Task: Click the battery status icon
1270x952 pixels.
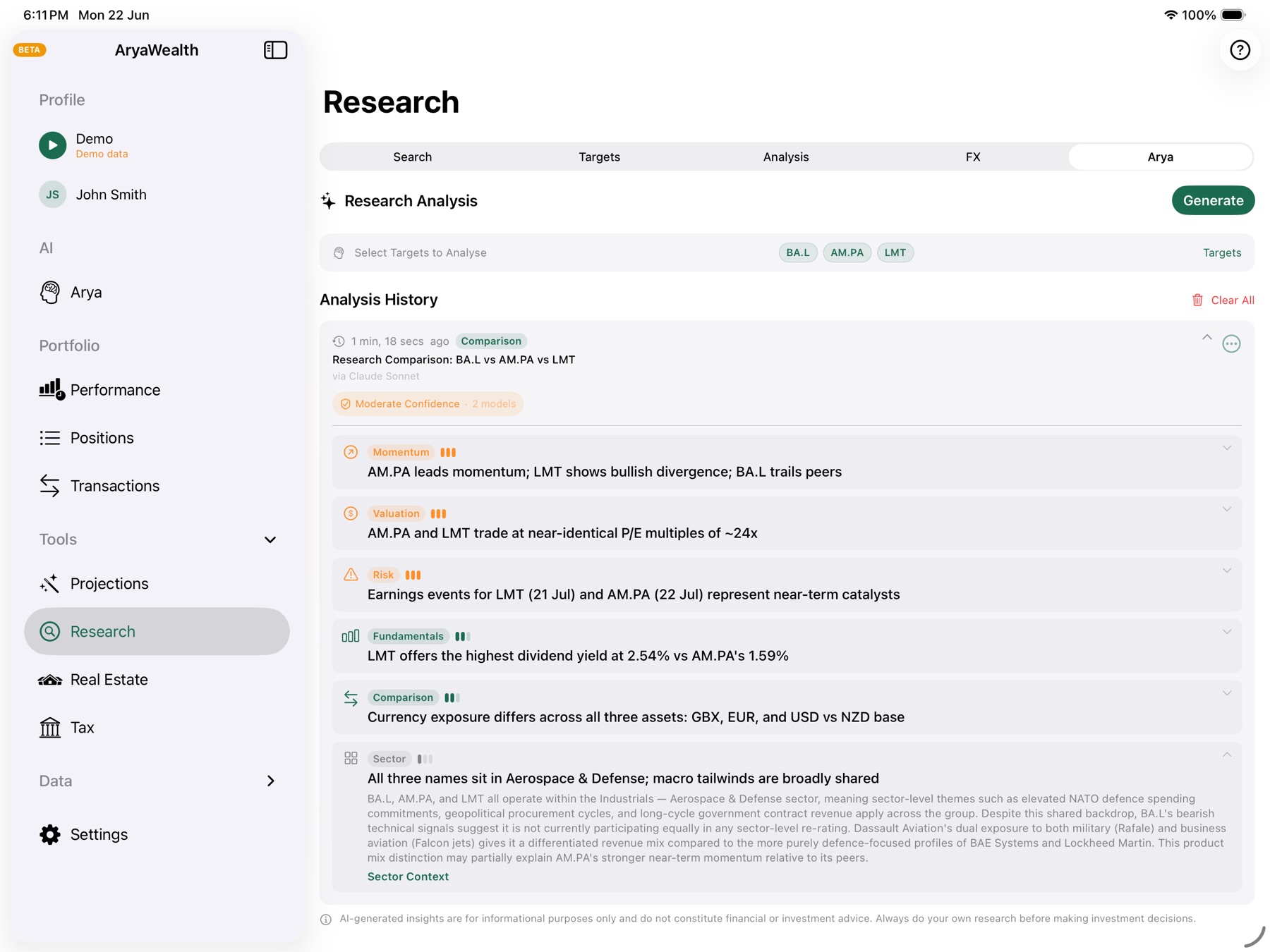Action: tap(1233, 15)
